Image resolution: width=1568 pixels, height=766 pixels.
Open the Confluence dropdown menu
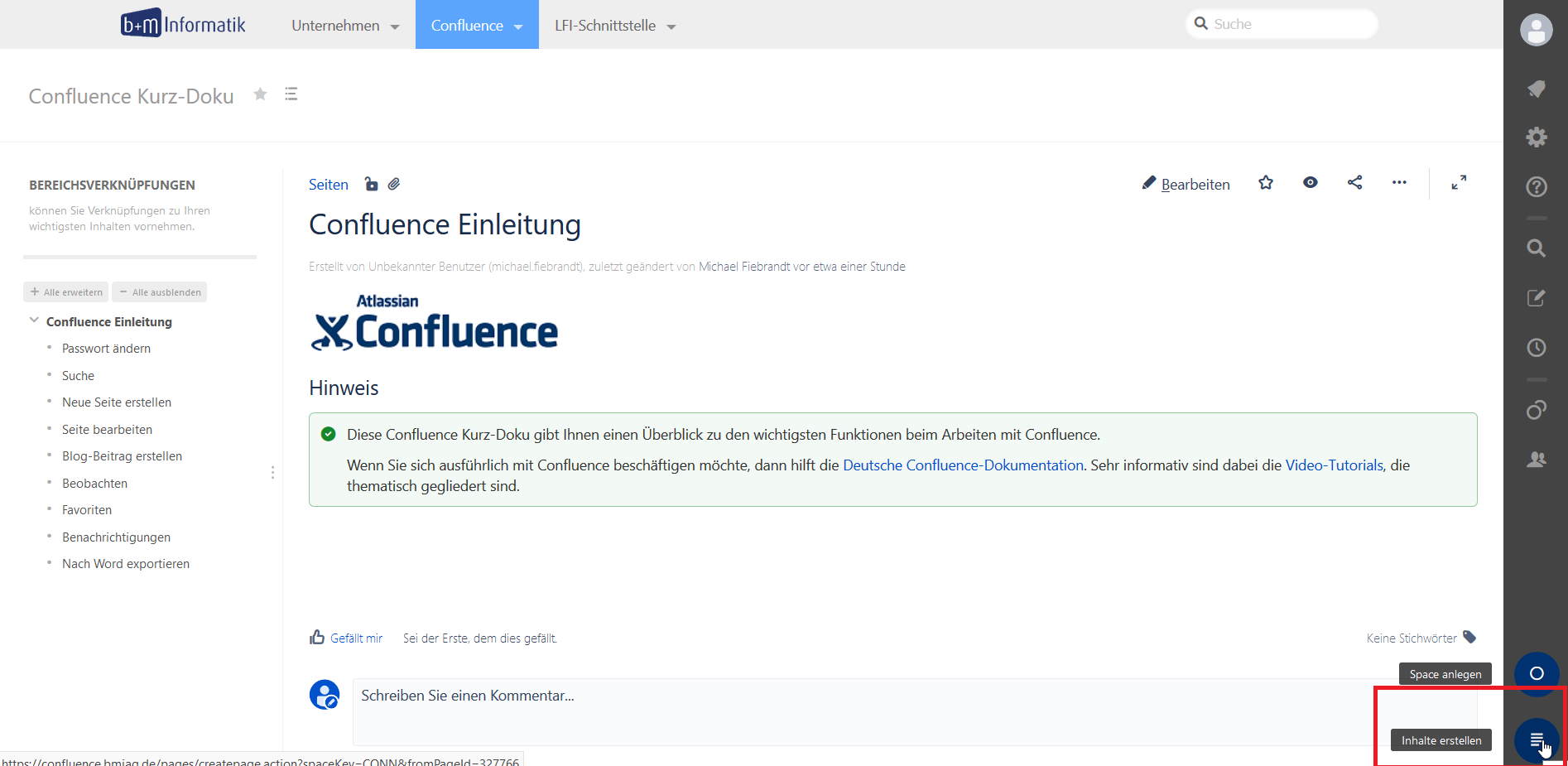pyautogui.click(x=477, y=26)
